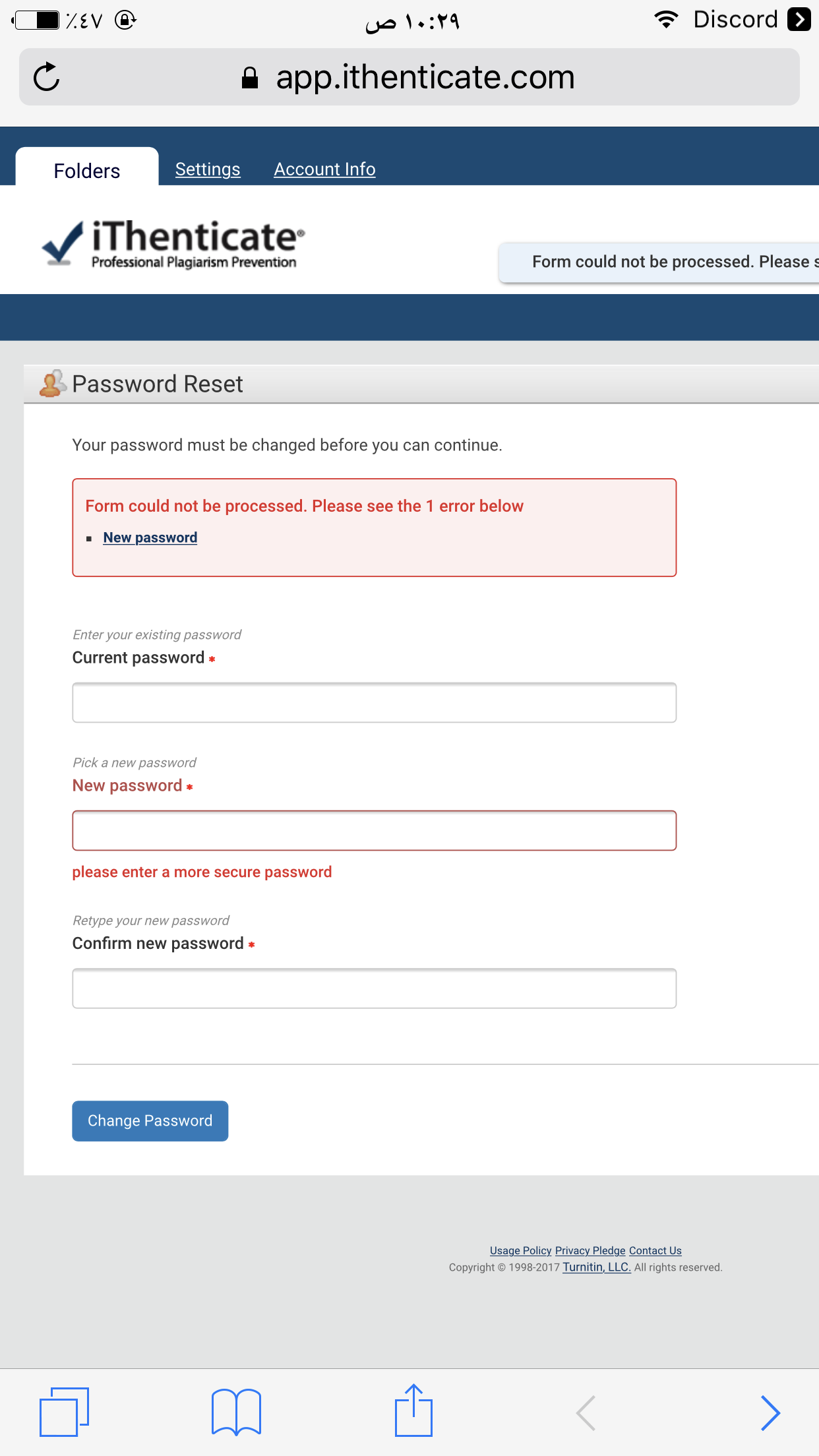Open the Safari bookmarks book icon
This screenshot has width=819, height=1456.
[236, 1412]
